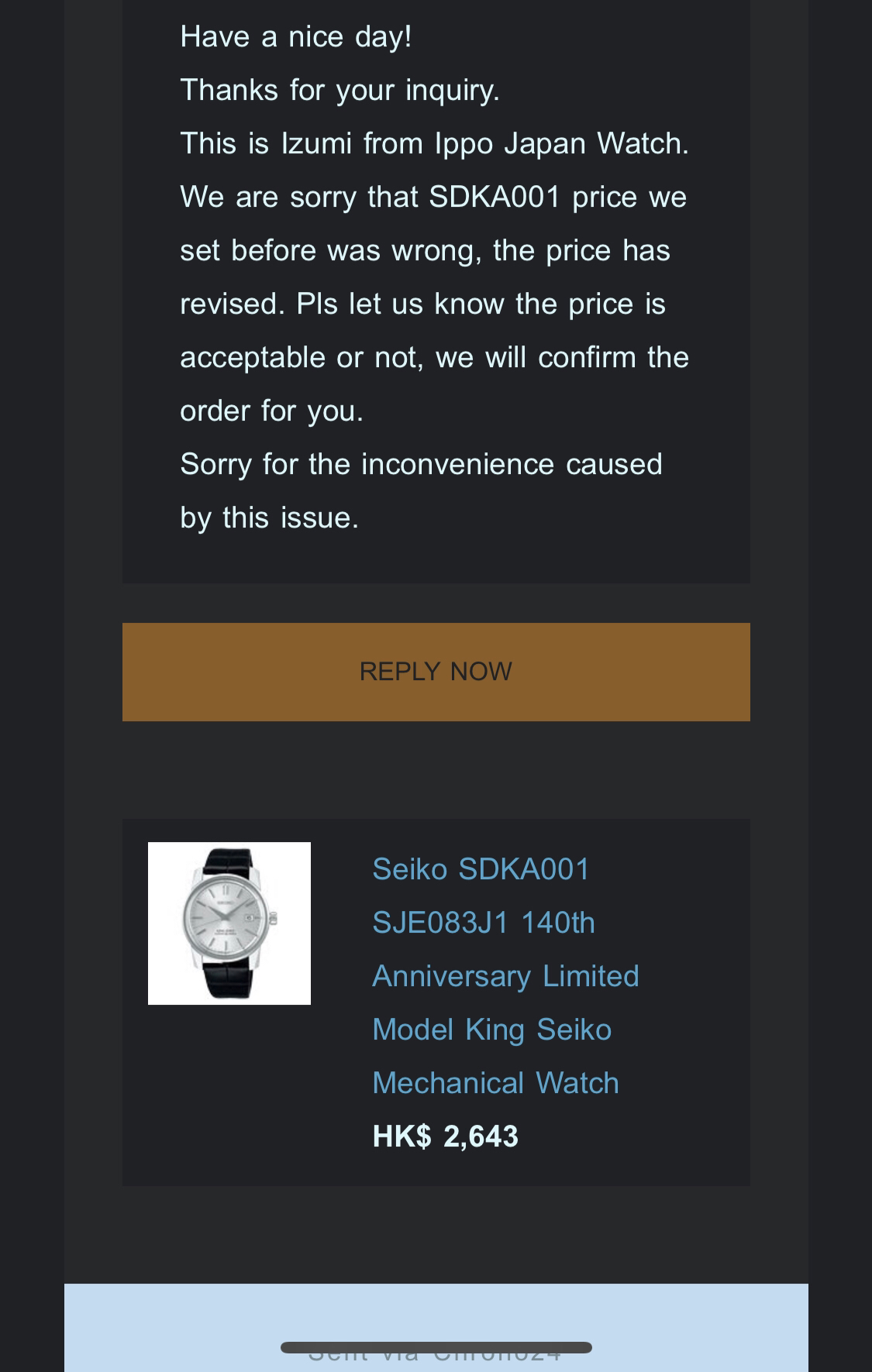Open the Seiko watch thumbnail image
The width and height of the screenshot is (872, 1372).
229,923
